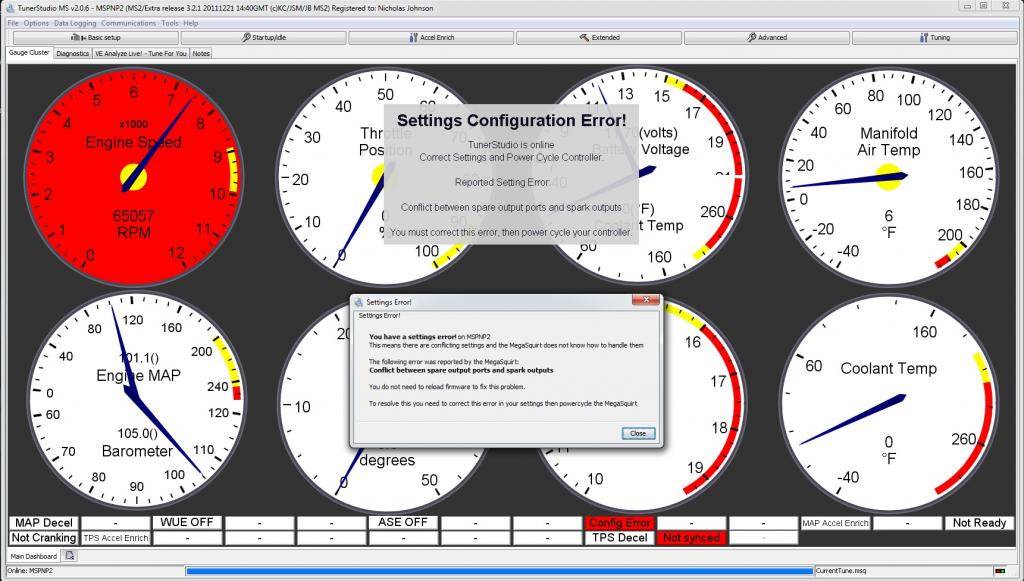Image resolution: width=1024 pixels, height=581 pixels.
Task: Click the red Config Error indicator
Action: (x=619, y=523)
